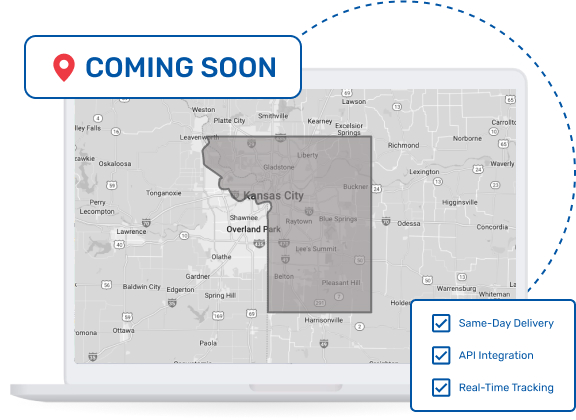Click the Lee's Summit label

coord(316,249)
